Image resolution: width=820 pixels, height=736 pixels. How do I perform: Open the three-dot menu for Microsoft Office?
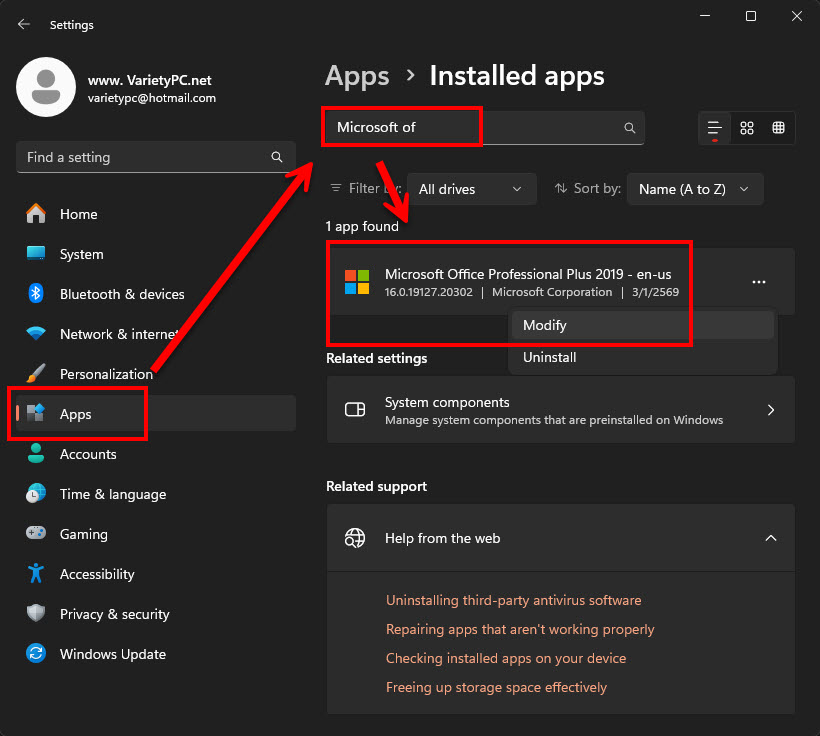[758, 282]
